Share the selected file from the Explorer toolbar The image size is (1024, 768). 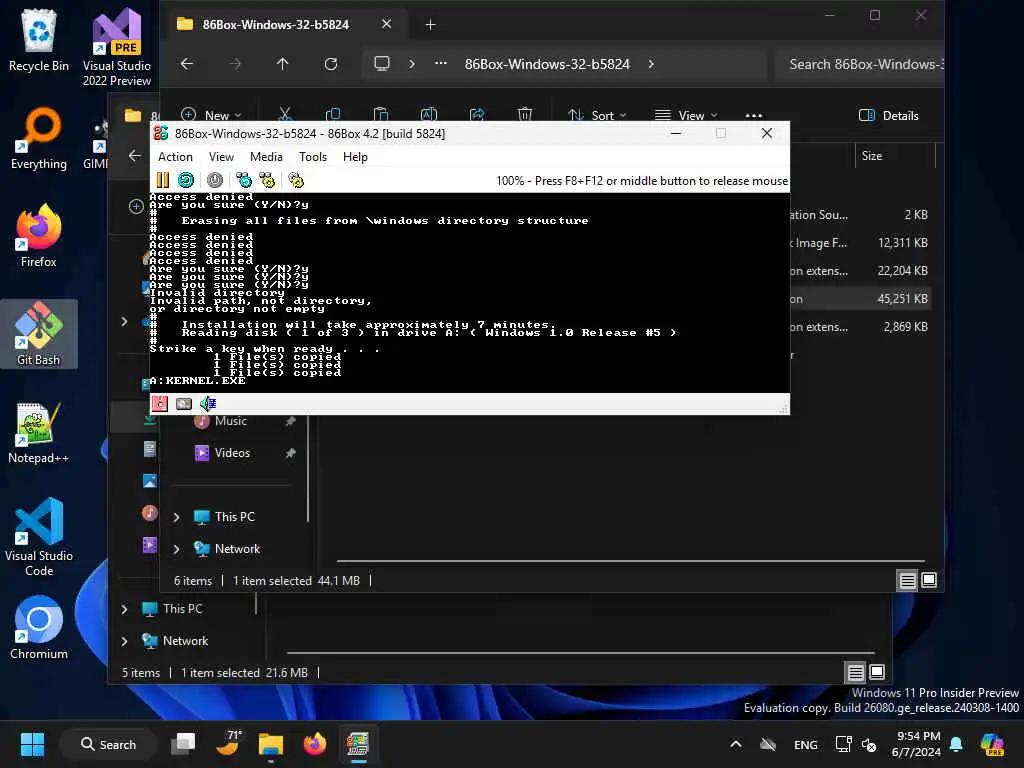477,114
